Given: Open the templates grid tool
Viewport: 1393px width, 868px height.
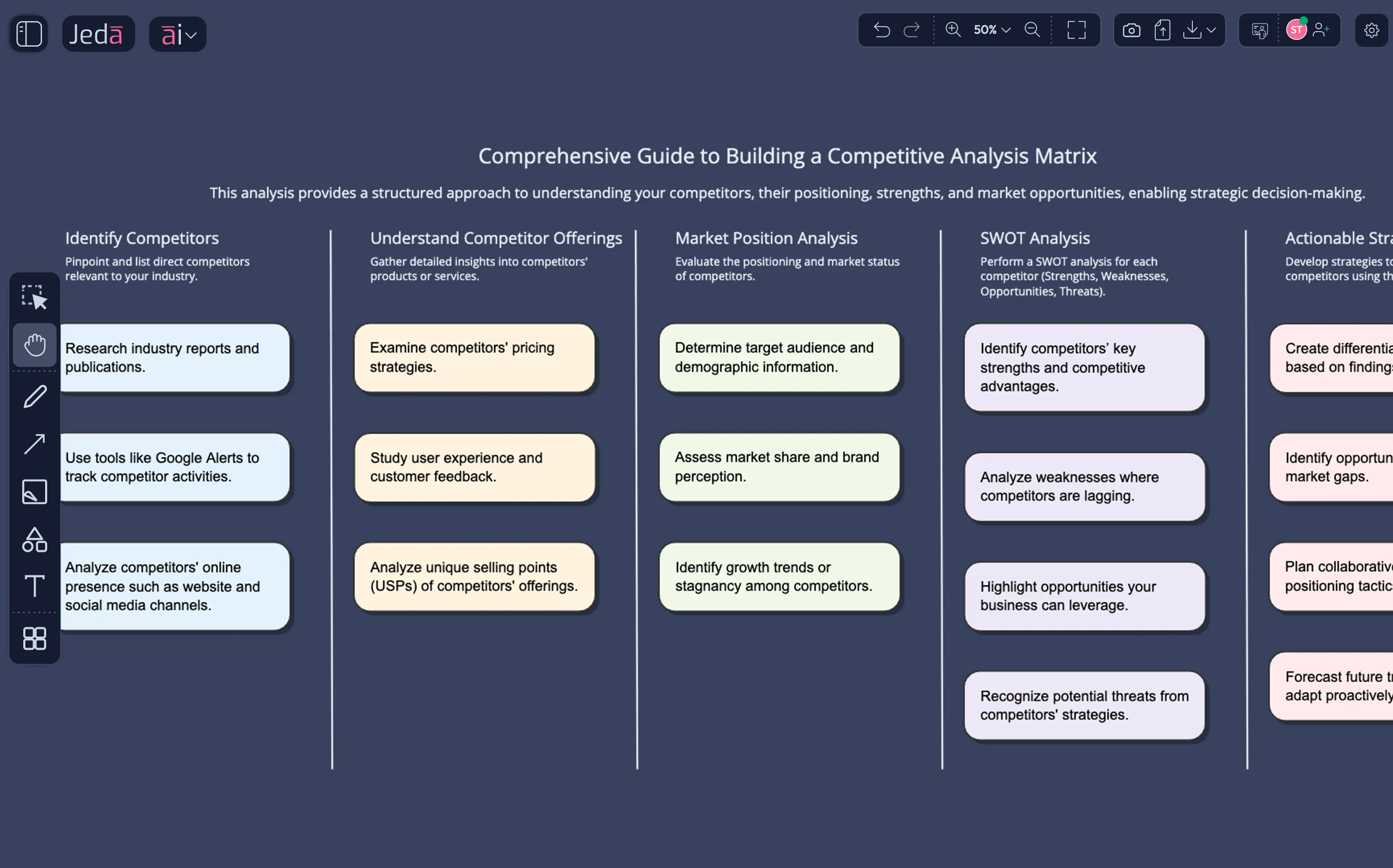Looking at the screenshot, I should pyautogui.click(x=34, y=638).
